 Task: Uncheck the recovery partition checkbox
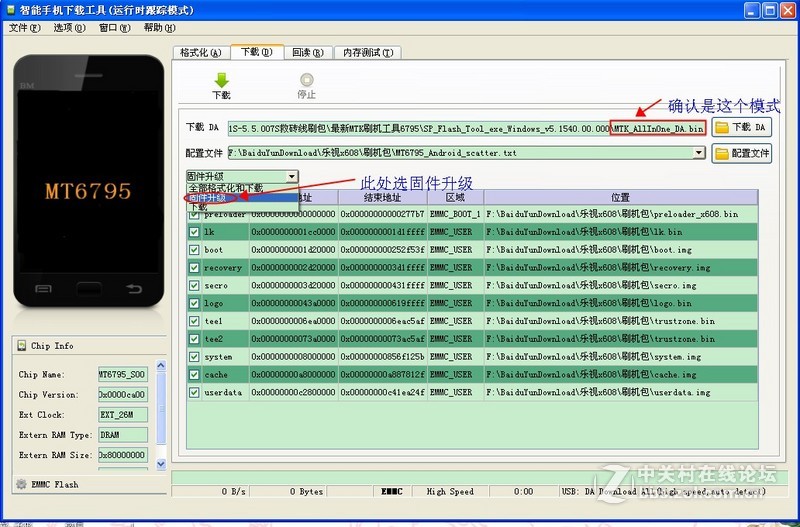(x=194, y=267)
